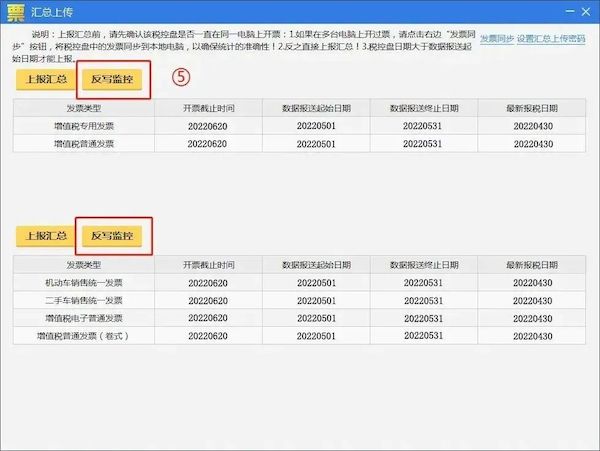
Task: Click 最新报税日期 header in the 增值税专用发票 table
Action: 532,108
